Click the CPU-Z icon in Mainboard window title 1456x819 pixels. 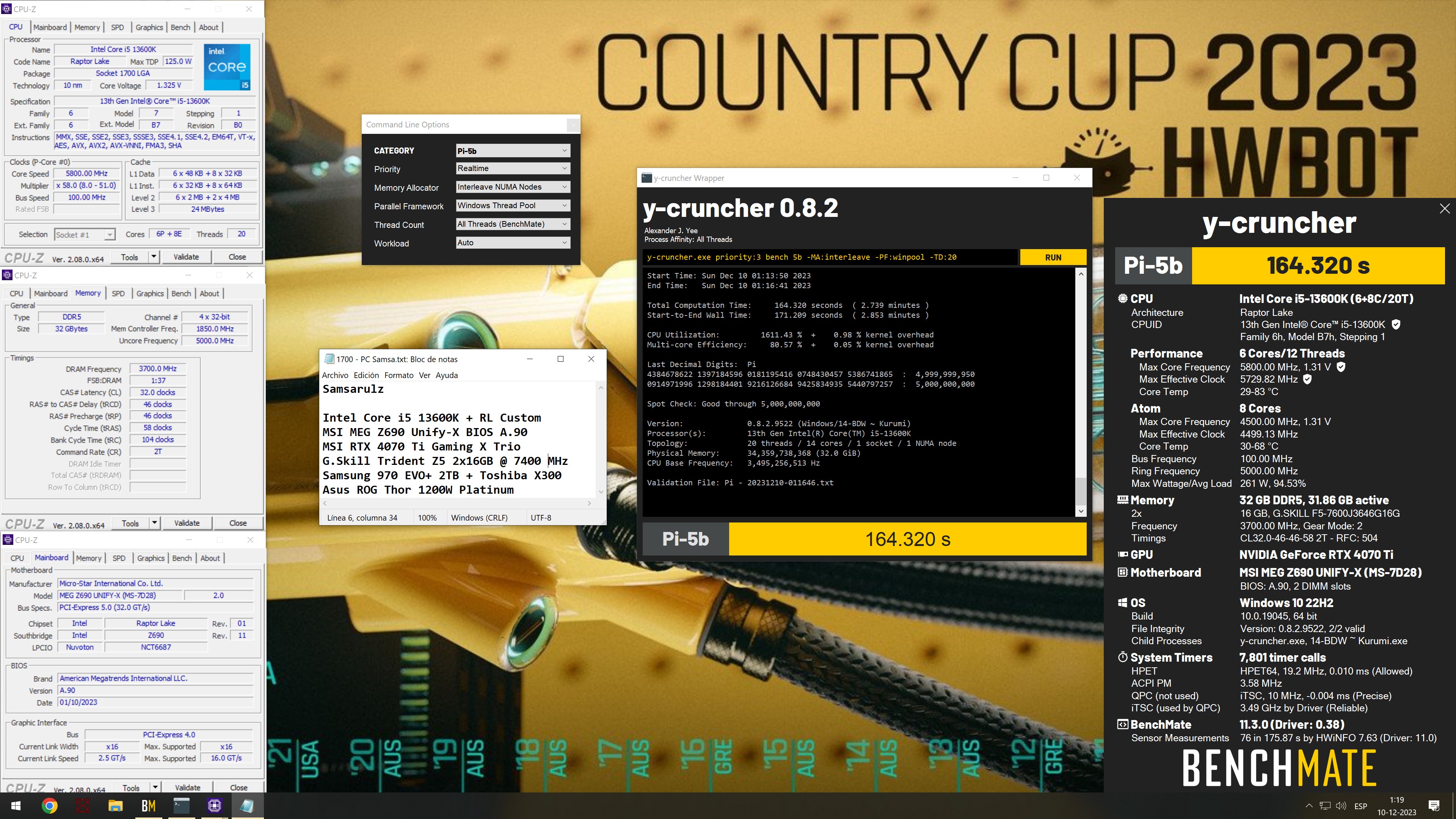pos(7,540)
